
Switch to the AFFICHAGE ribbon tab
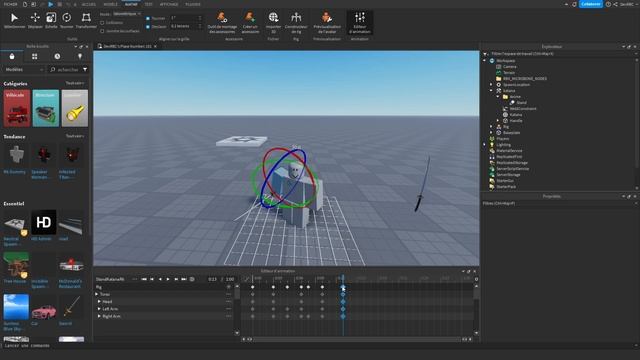coord(169,4)
